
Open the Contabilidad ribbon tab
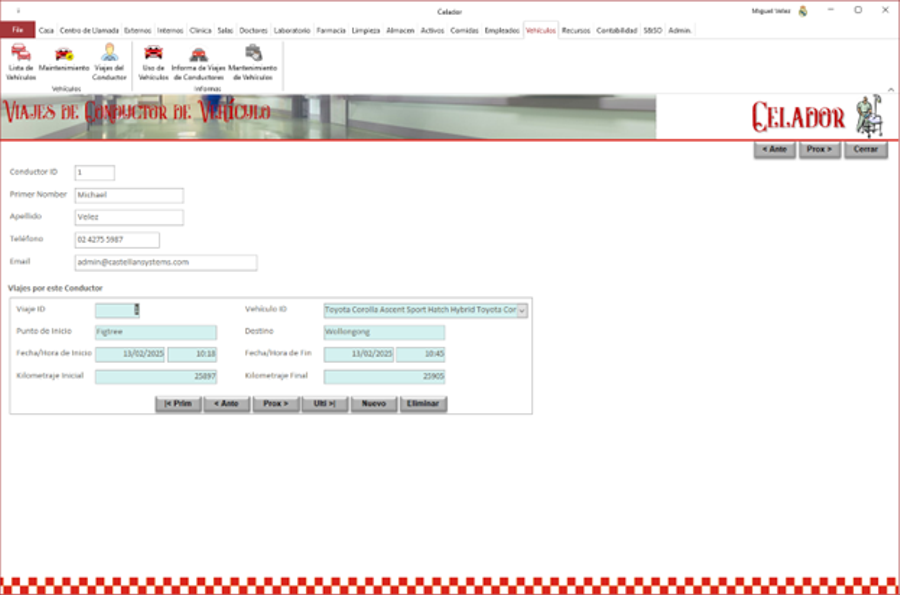pos(616,31)
